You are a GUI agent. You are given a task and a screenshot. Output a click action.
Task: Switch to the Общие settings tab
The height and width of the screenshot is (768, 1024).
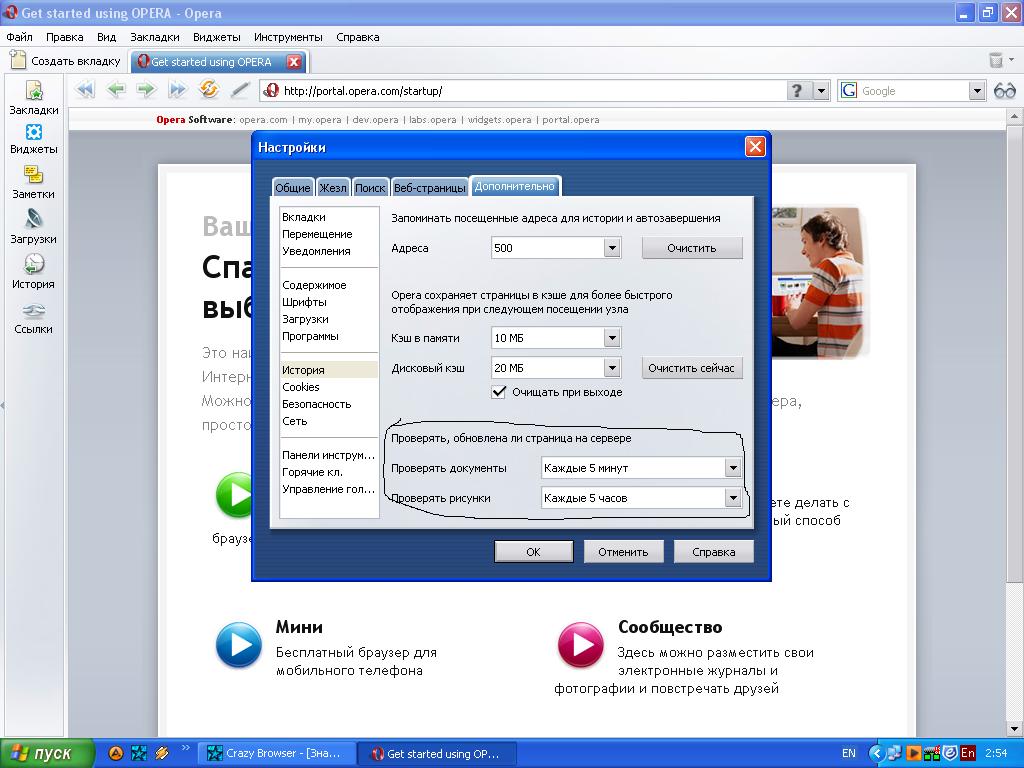point(293,187)
